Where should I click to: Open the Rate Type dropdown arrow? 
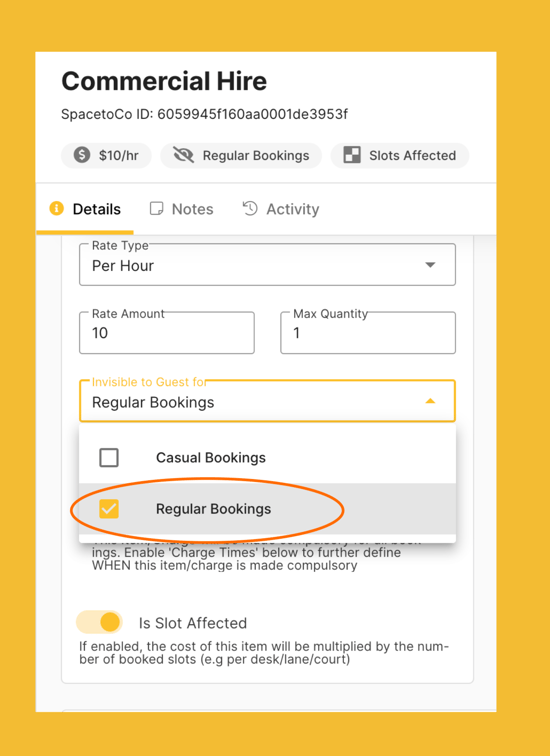[430, 265]
